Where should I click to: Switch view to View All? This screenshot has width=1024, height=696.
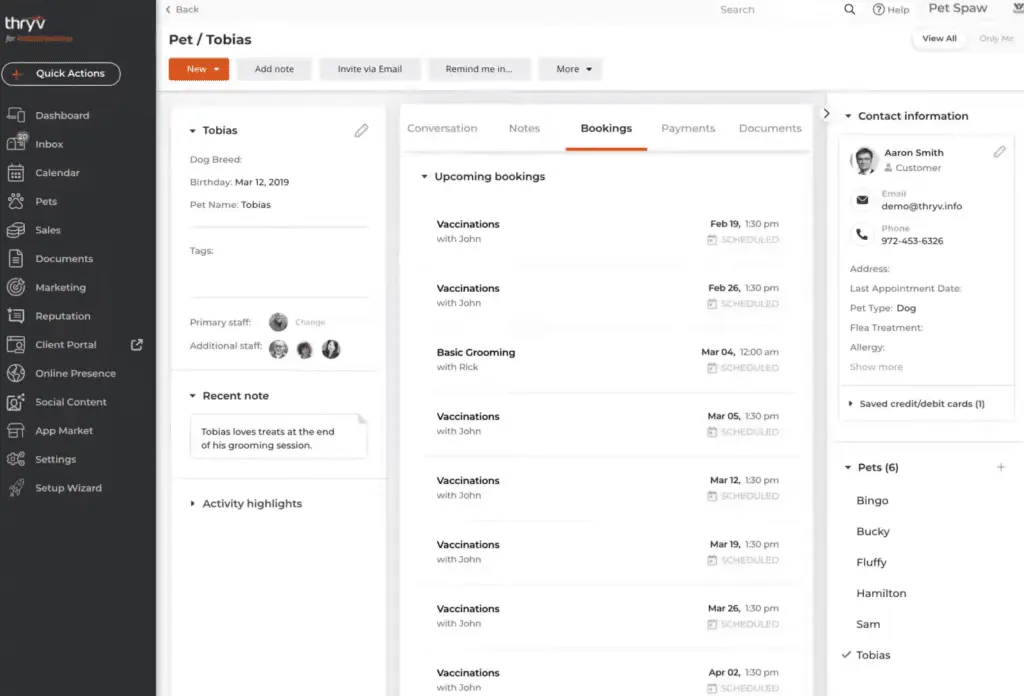pos(938,39)
